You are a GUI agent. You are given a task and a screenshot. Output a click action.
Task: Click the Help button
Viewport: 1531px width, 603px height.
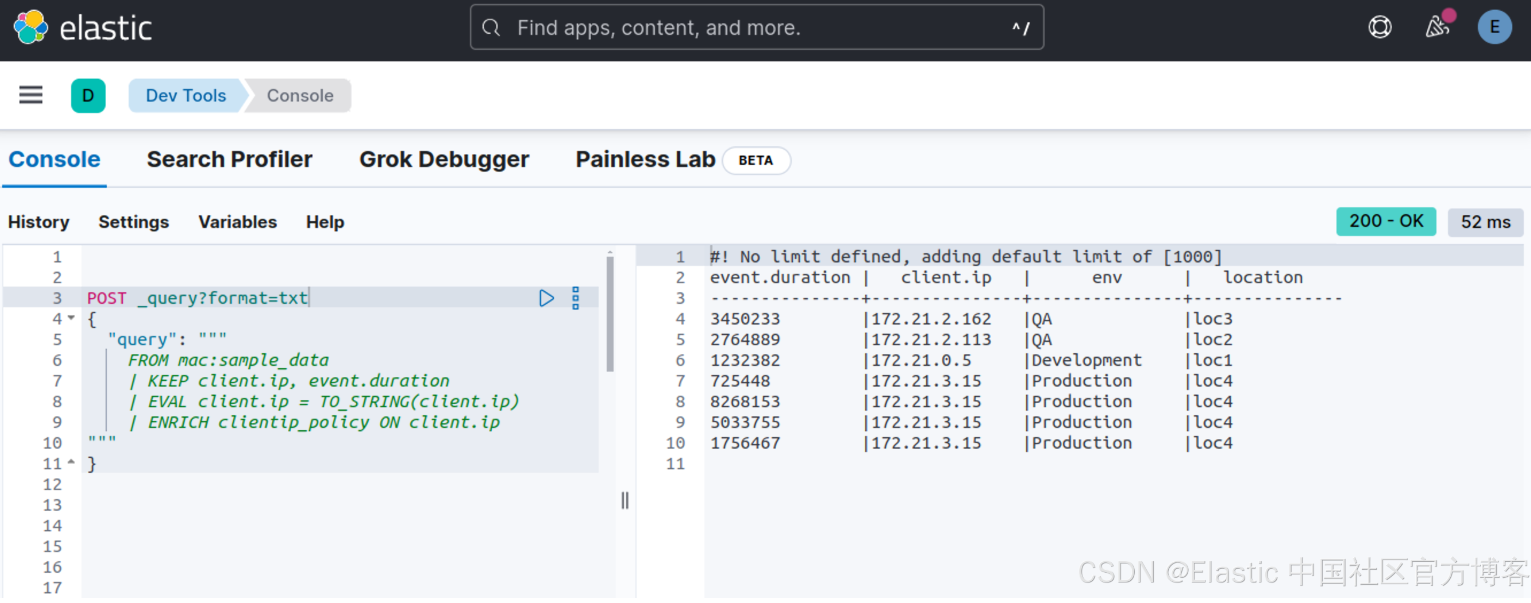(x=325, y=222)
